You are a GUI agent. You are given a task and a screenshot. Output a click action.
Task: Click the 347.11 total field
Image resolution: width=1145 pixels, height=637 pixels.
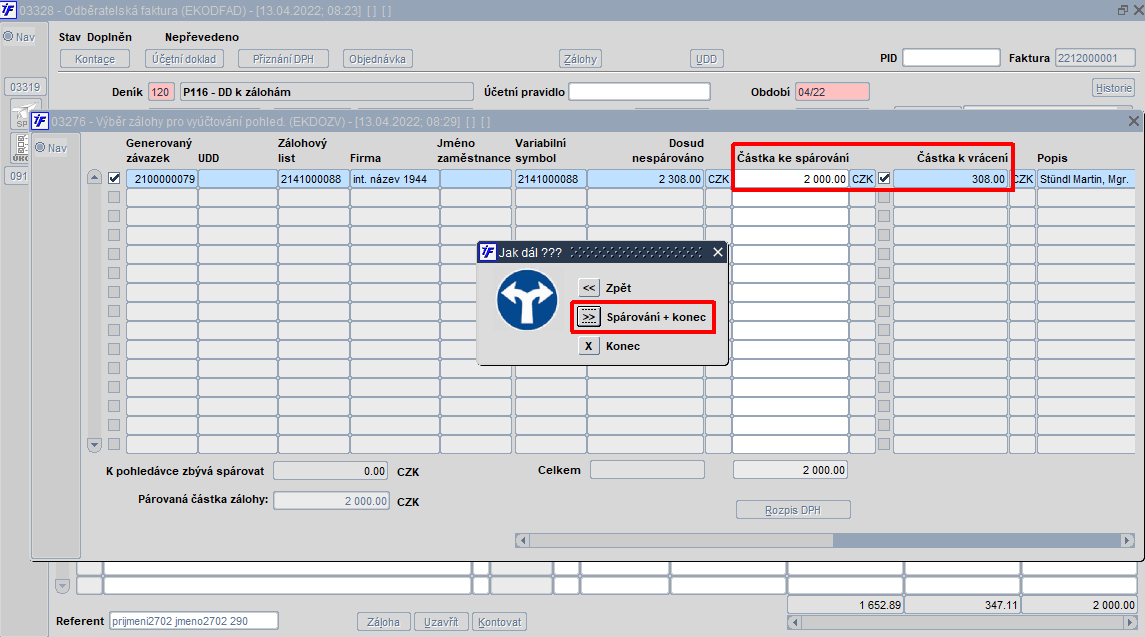pyautogui.click(x=962, y=605)
